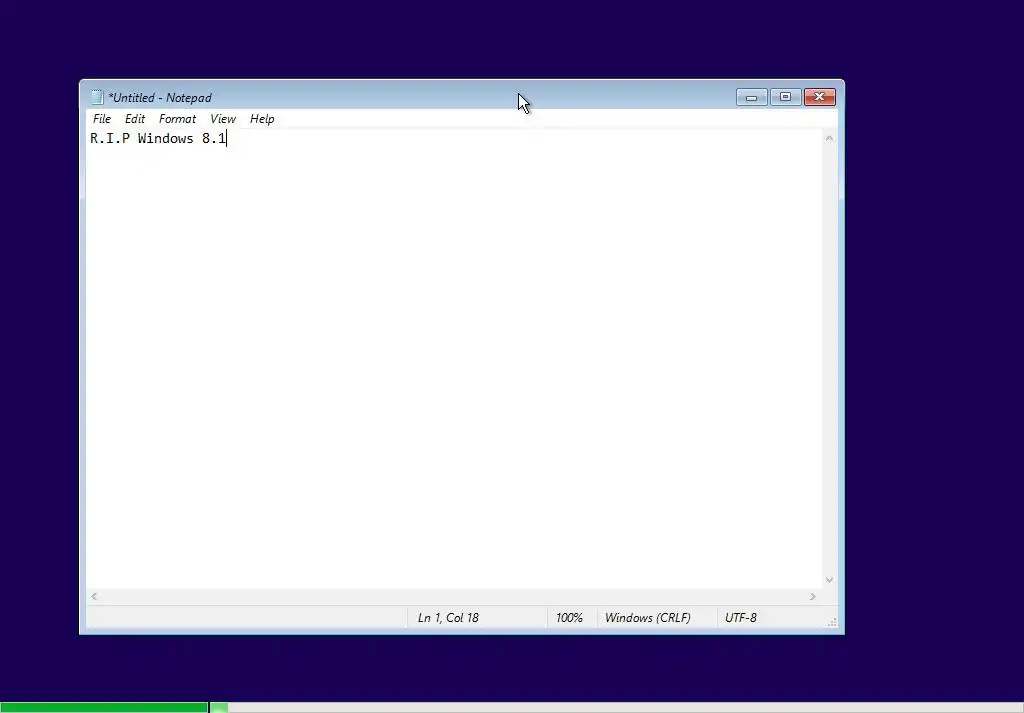Open the Help menu

(262, 119)
